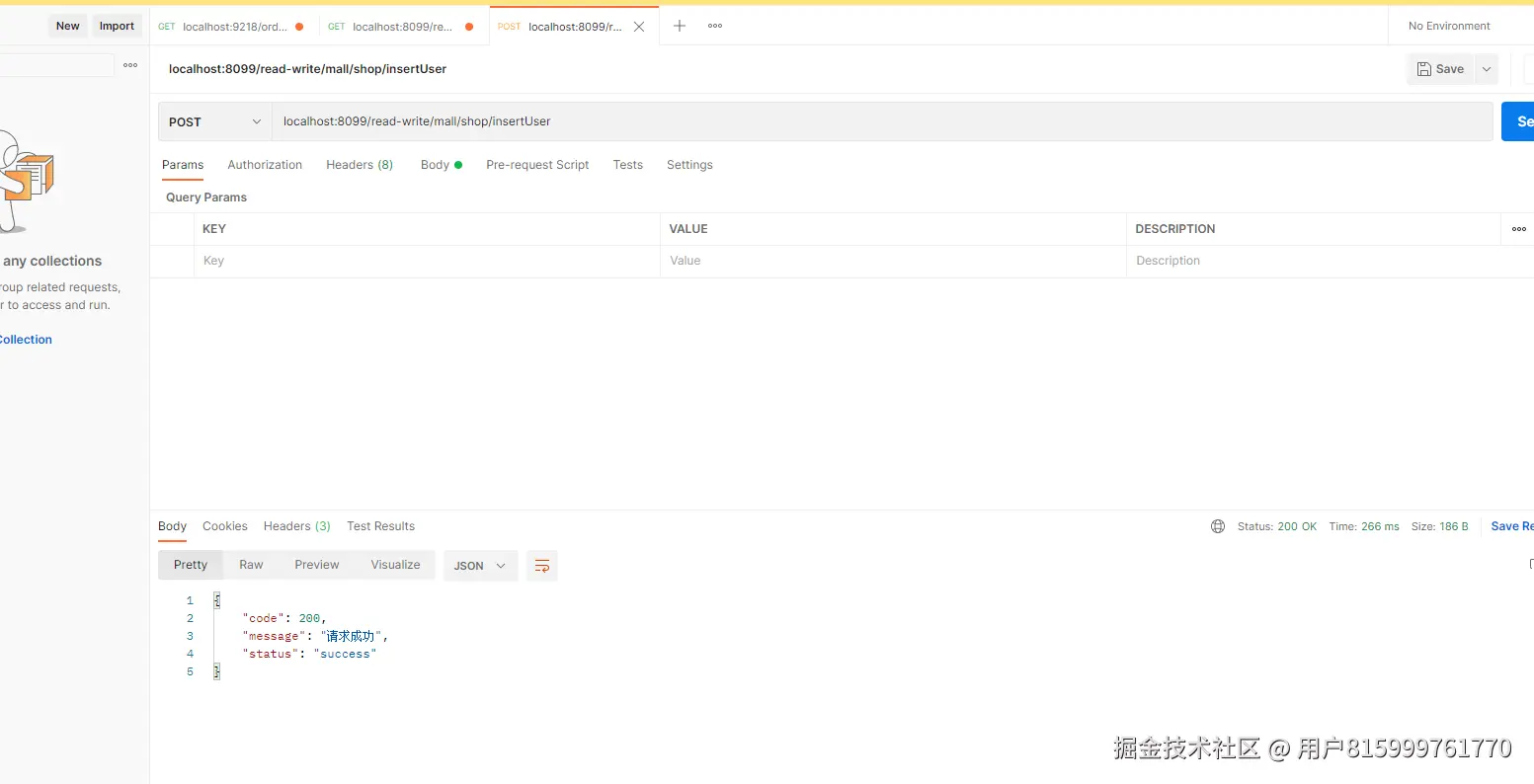
Task: Click the Save button
Action: 1440,69
